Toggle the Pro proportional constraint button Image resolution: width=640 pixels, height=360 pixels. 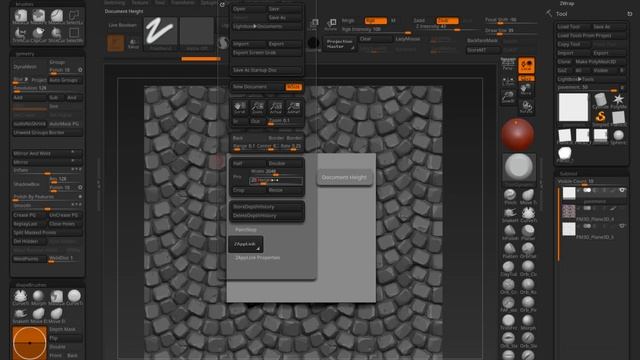238,177
